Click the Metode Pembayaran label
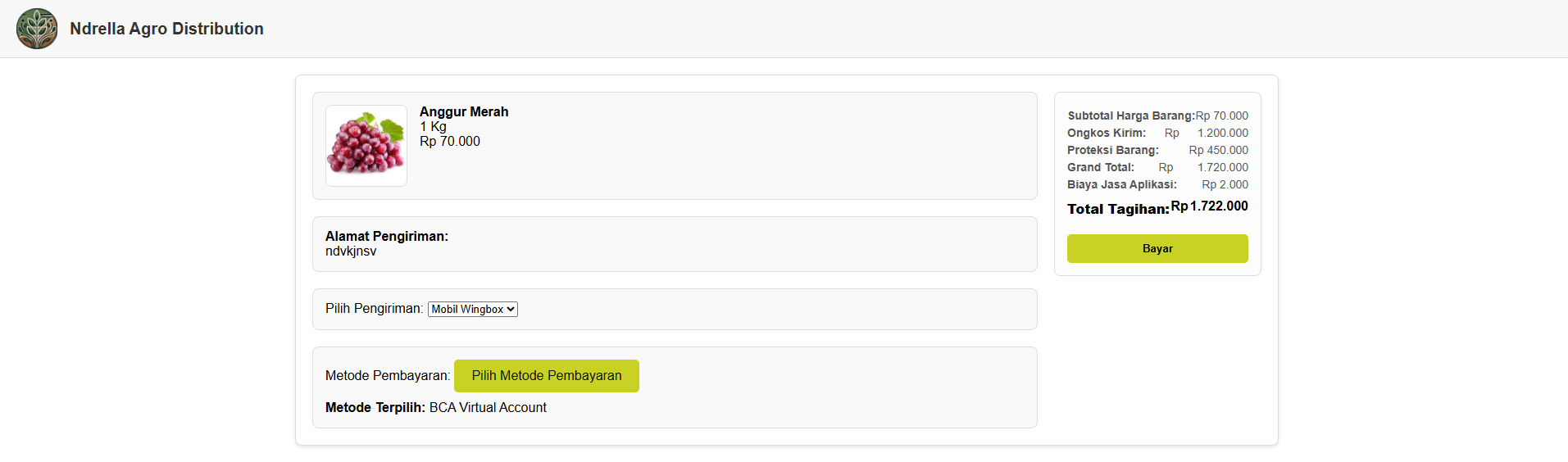 (x=388, y=376)
